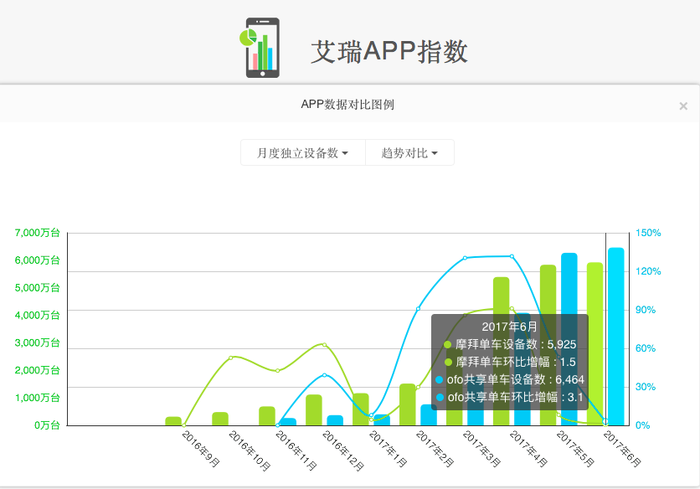Viewport: 700px width, 489px height.
Task: Click the green bar for 2017年5月
Action: (548, 344)
